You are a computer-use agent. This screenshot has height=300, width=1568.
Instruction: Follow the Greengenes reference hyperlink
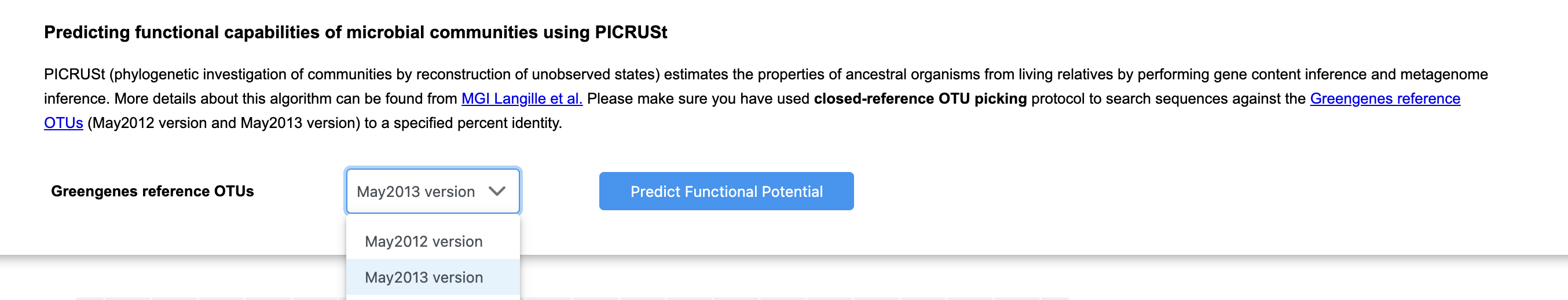coord(1385,98)
